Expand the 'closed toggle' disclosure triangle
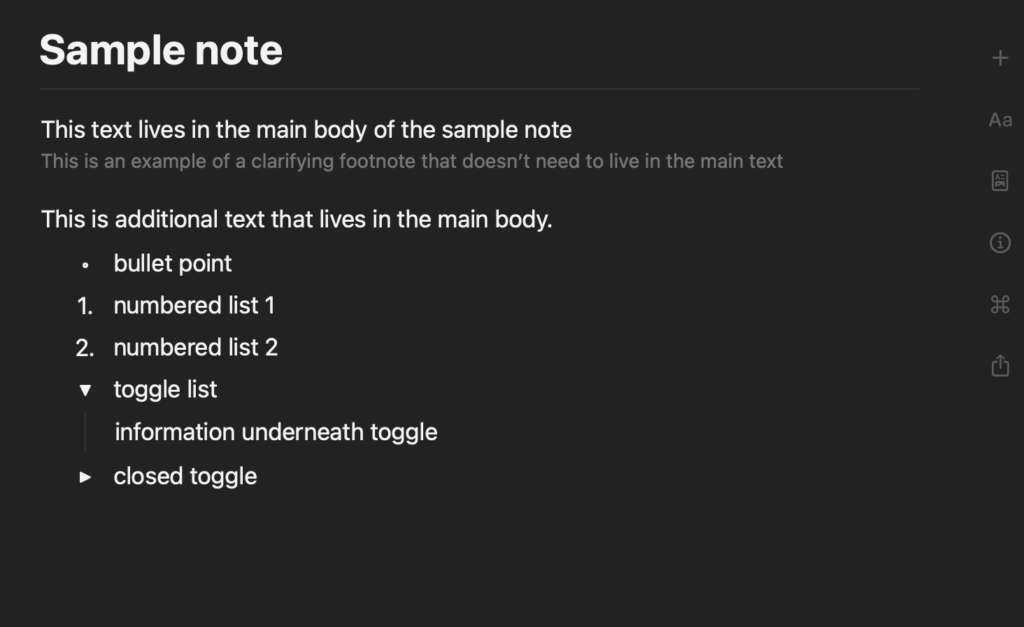This screenshot has width=1024, height=627. 86,476
